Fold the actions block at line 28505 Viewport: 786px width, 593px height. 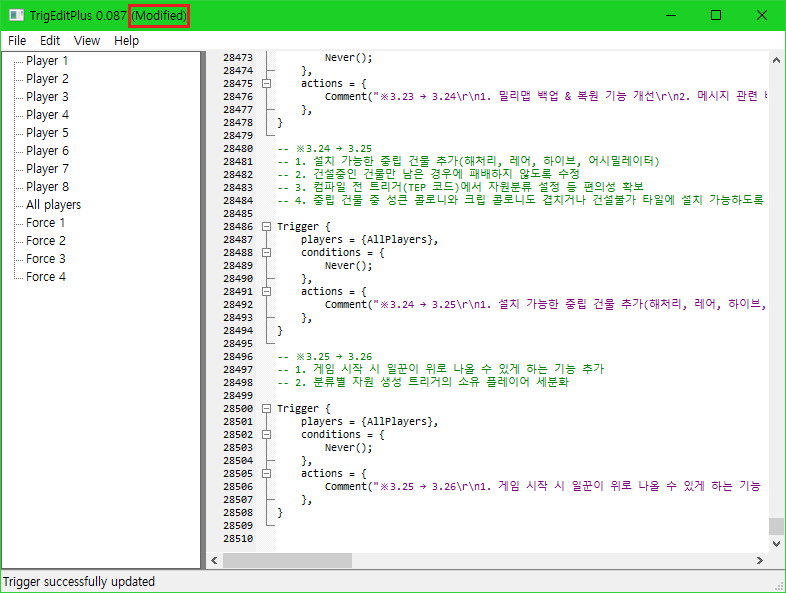coord(266,474)
